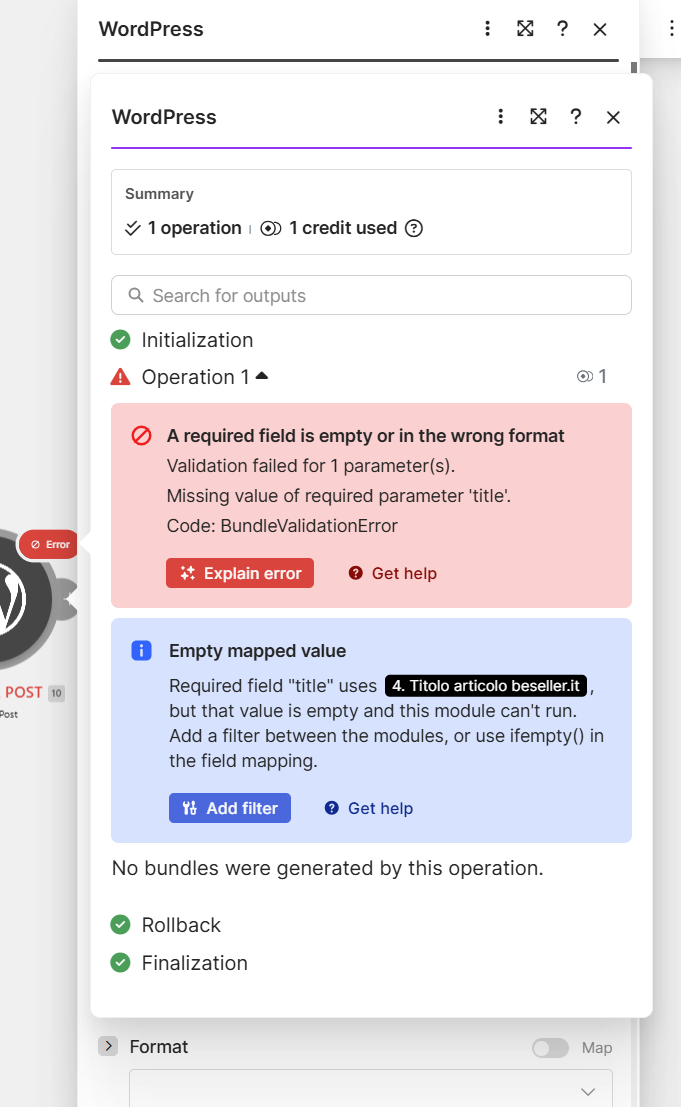Image resolution: width=681 pixels, height=1107 pixels.
Task: Click the search magnifier icon
Action: pyautogui.click(x=135, y=295)
